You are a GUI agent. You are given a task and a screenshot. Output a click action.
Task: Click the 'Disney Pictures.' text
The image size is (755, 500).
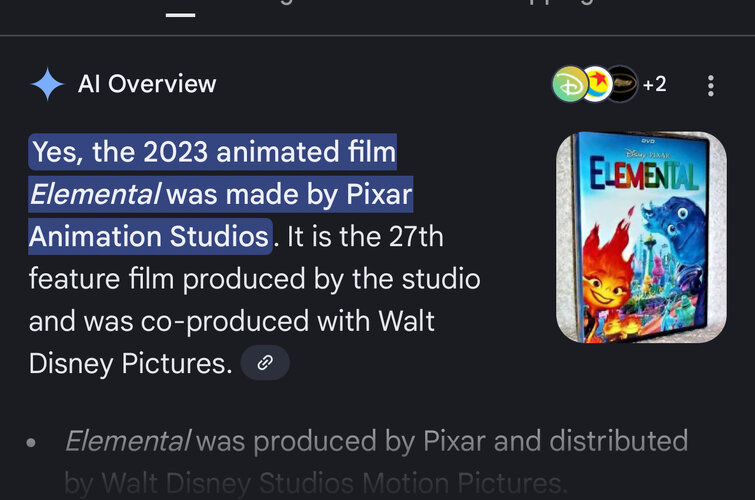pyautogui.click(x=130, y=363)
